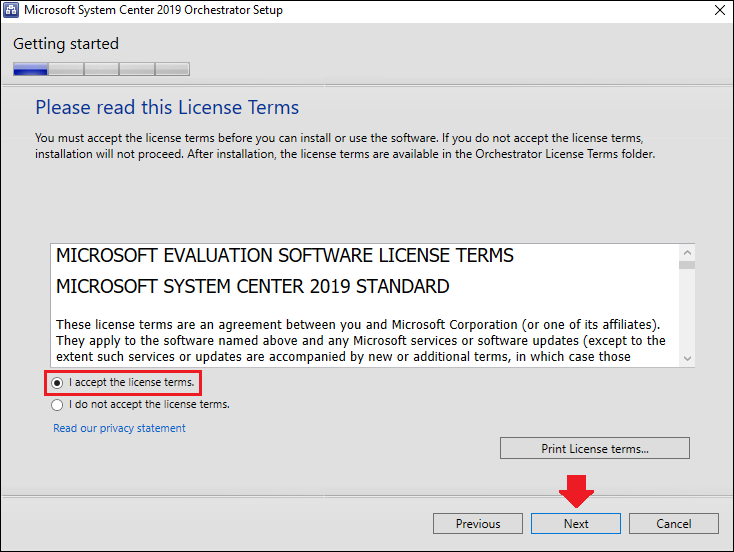Click the 'Getting started' progress bar
The height and width of the screenshot is (552, 734).
click(101, 69)
